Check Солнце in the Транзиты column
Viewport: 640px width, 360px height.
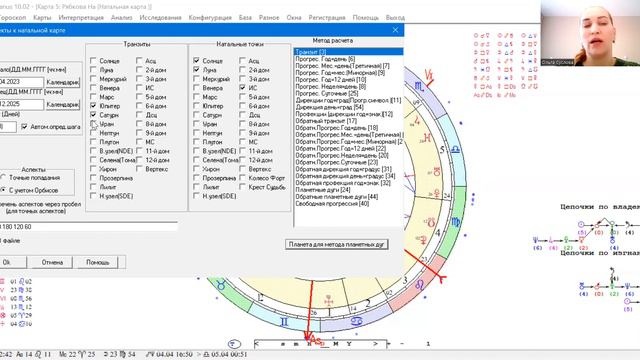click(x=93, y=61)
